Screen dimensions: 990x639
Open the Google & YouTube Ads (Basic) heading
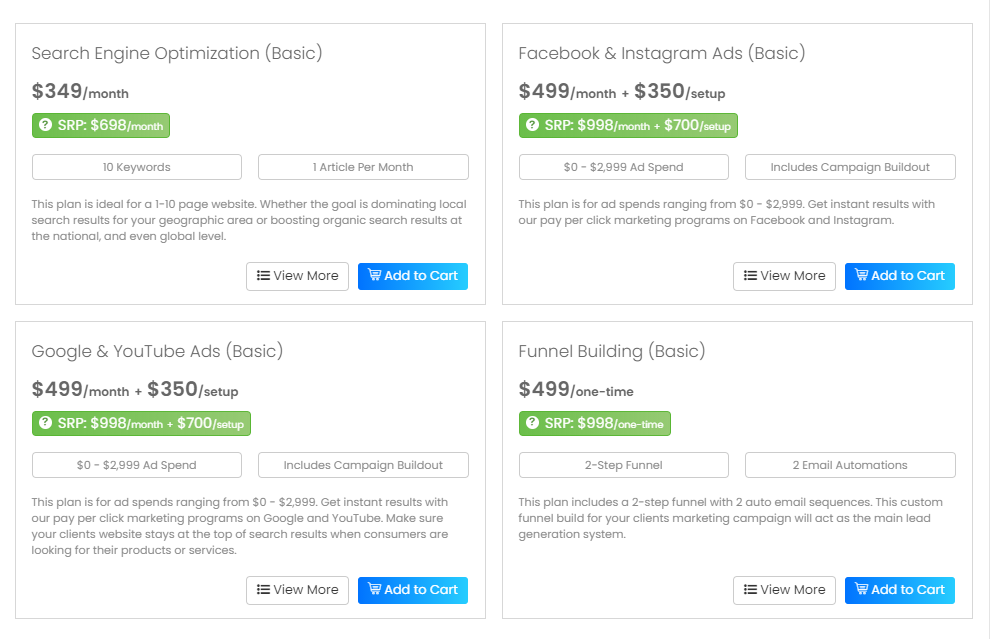(157, 351)
